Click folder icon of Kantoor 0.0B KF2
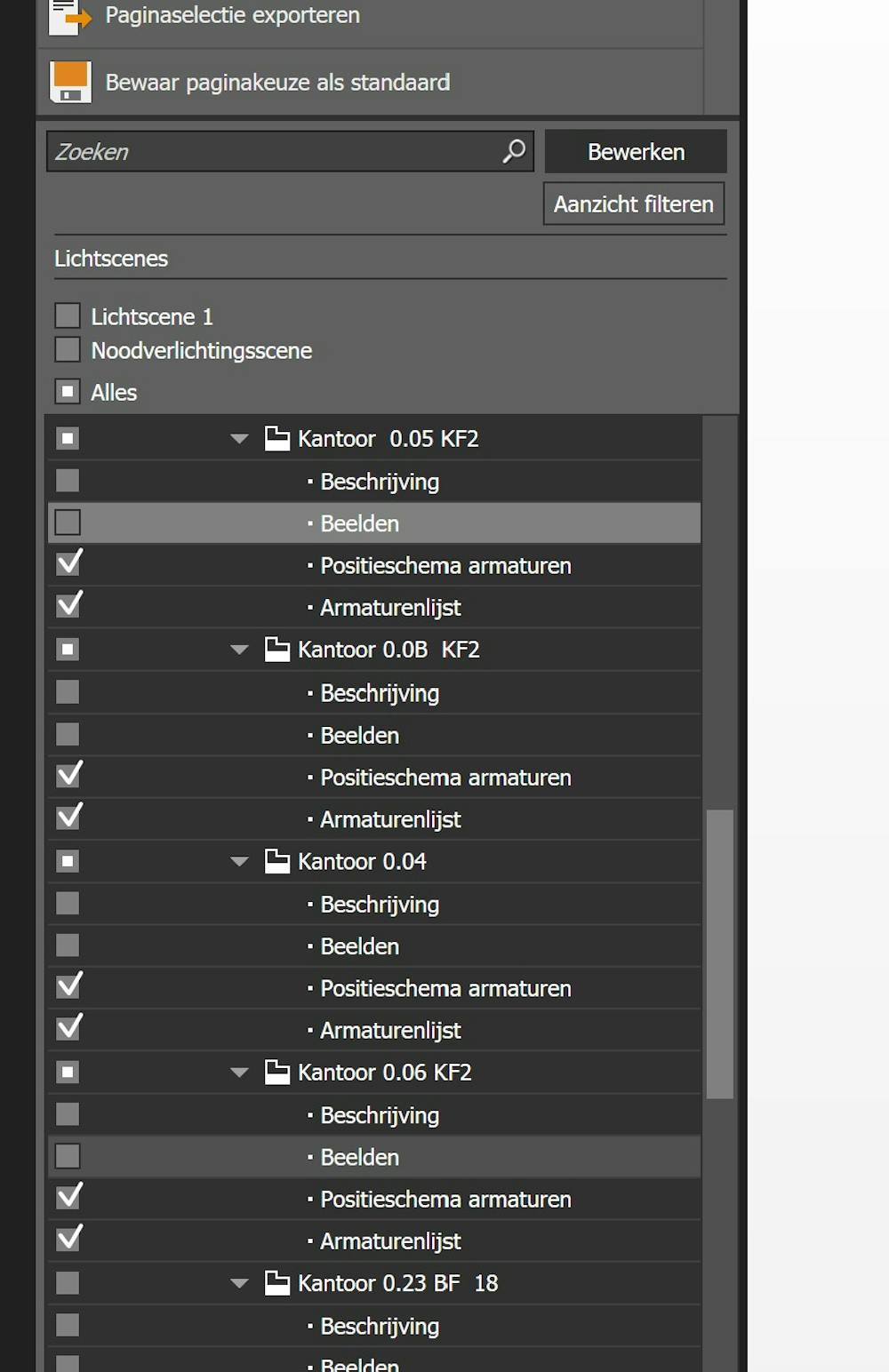889x1372 pixels. point(277,650)
